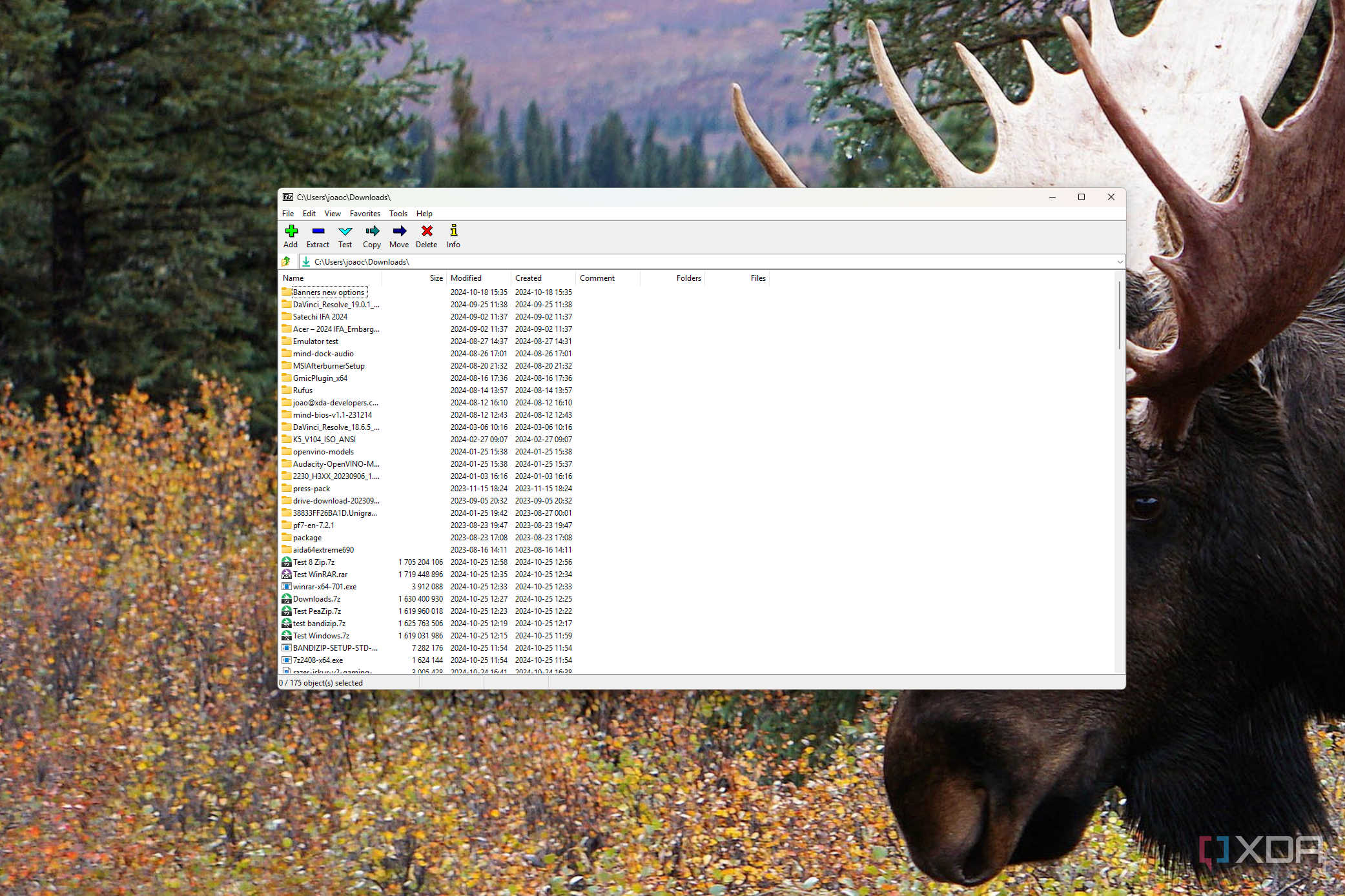Screen dimensions: 1345x896
Task: Open the File menu
Action: pos(288,214)
